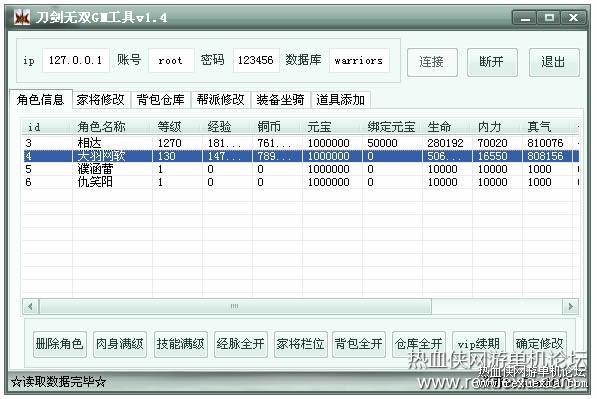Viewport: 597px width, 399px height.
Task: Click the 真气 column header
Action: (547, 127)
